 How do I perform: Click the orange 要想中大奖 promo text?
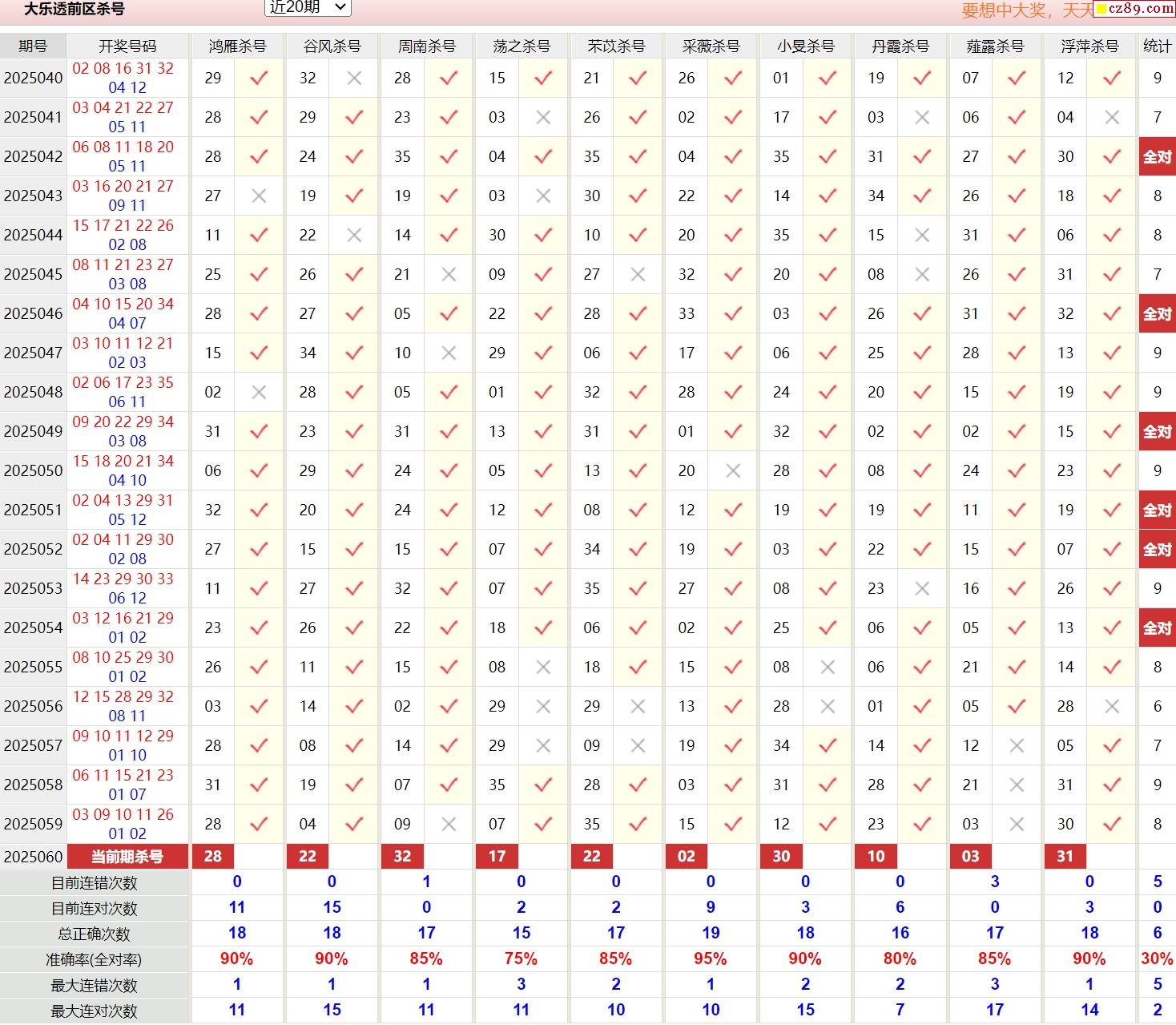coord(1025,10)
